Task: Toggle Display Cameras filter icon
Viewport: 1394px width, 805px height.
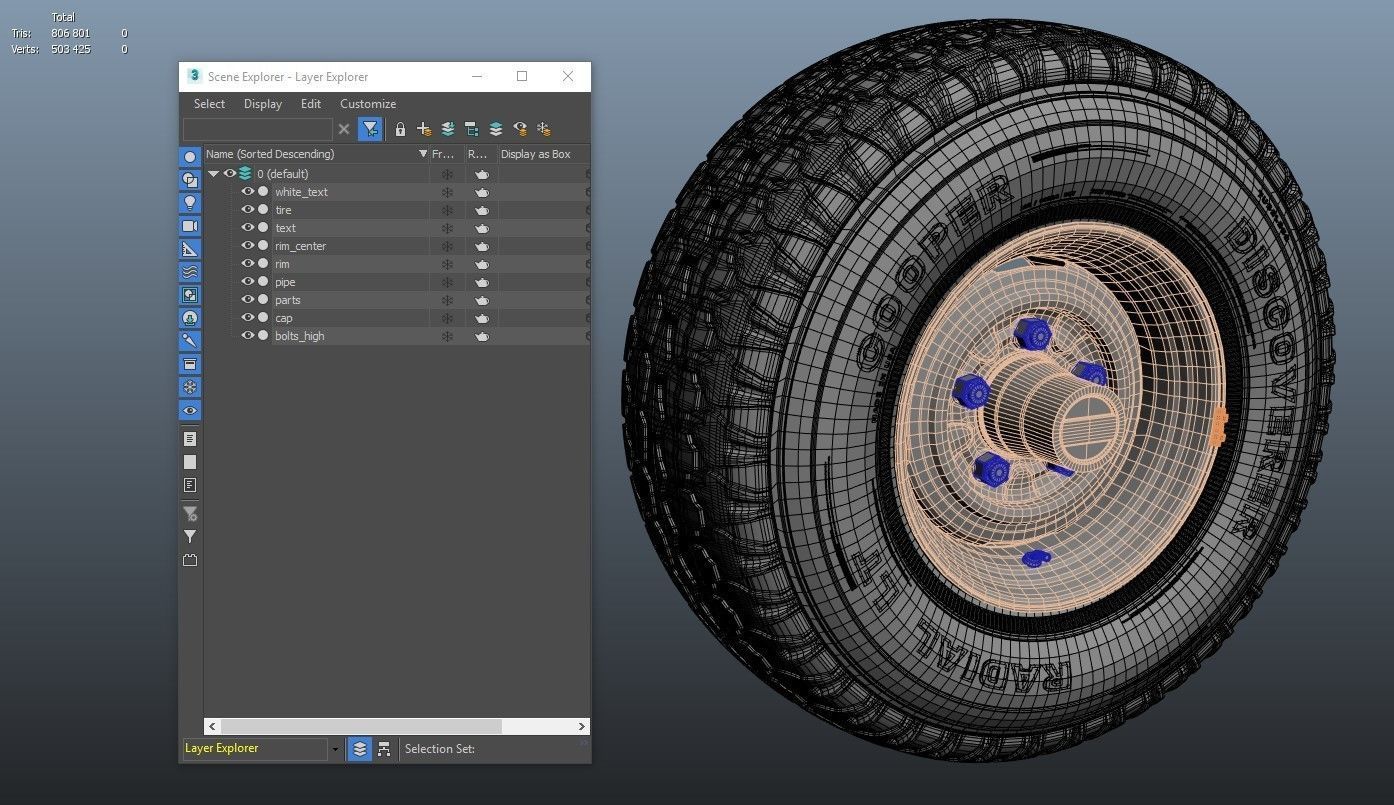Action: click(x=190, y=226)
